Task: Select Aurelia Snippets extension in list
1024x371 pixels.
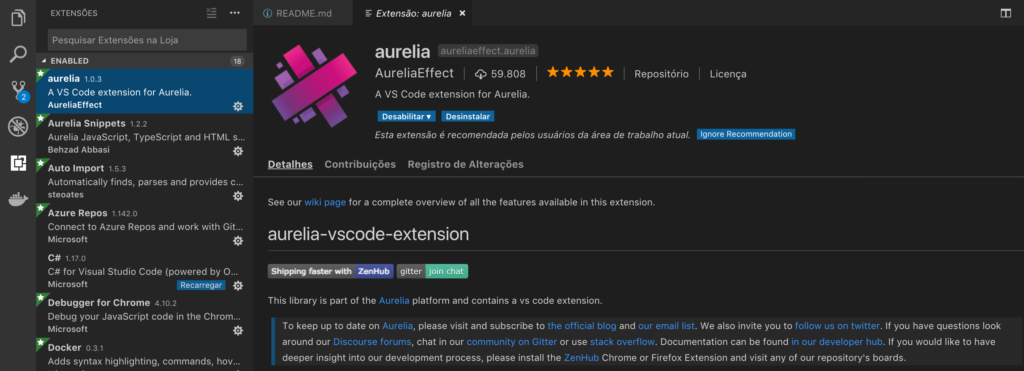Action: coord(145,137)
